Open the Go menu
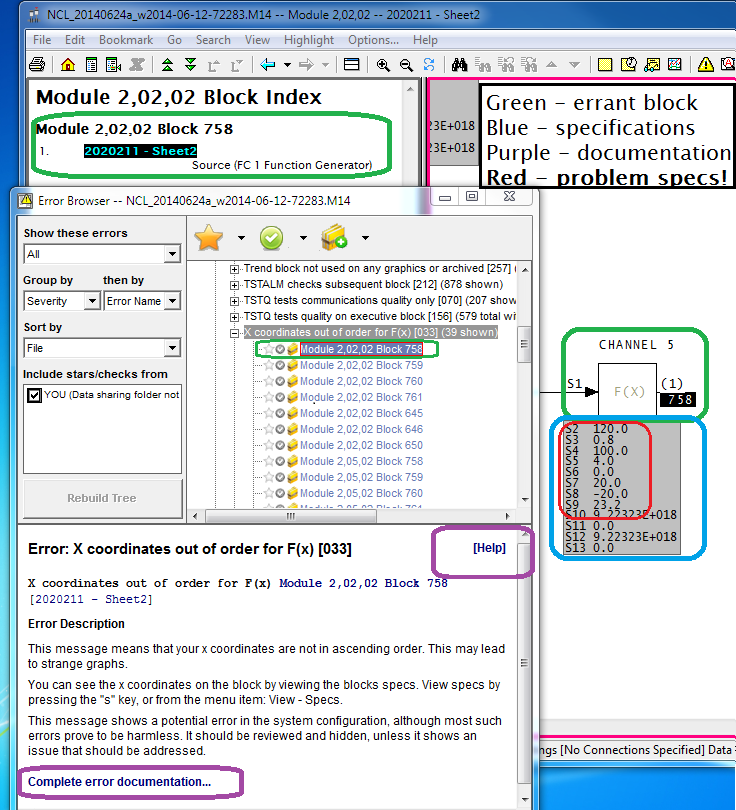The height and width of the screenshot is (810, 736). coord(174,40)
